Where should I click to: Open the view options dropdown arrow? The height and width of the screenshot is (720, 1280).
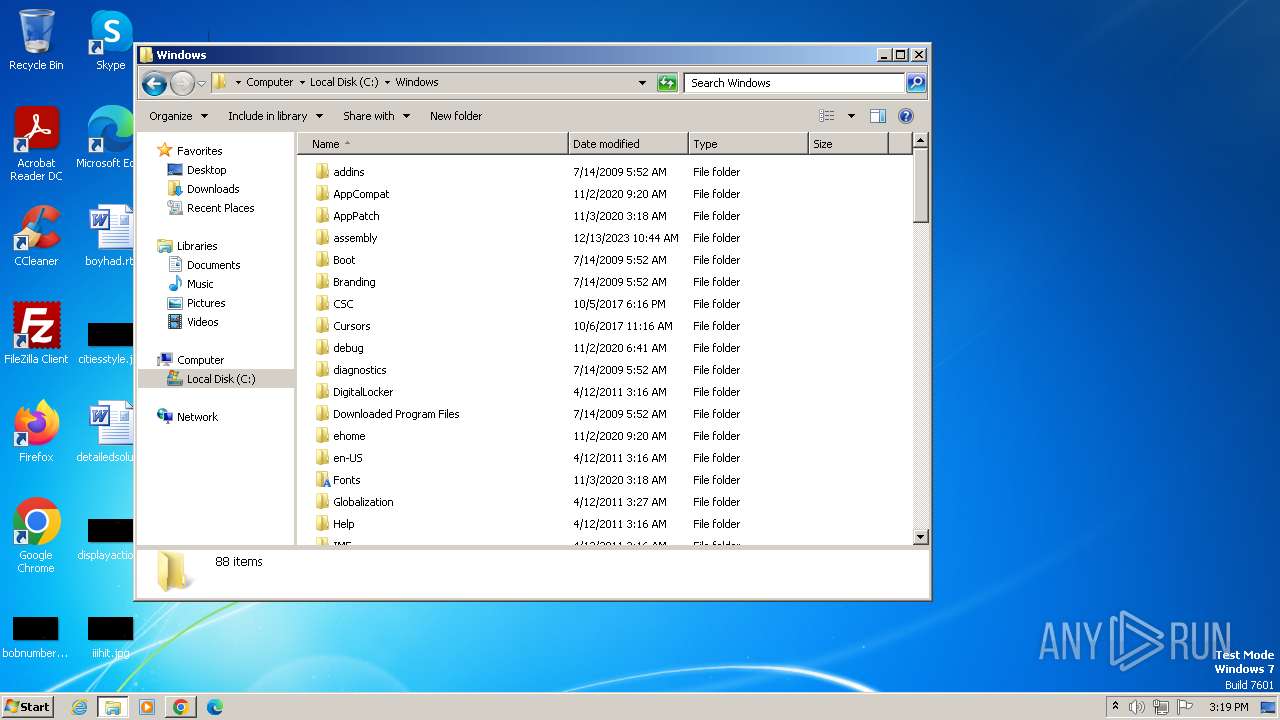851,116
